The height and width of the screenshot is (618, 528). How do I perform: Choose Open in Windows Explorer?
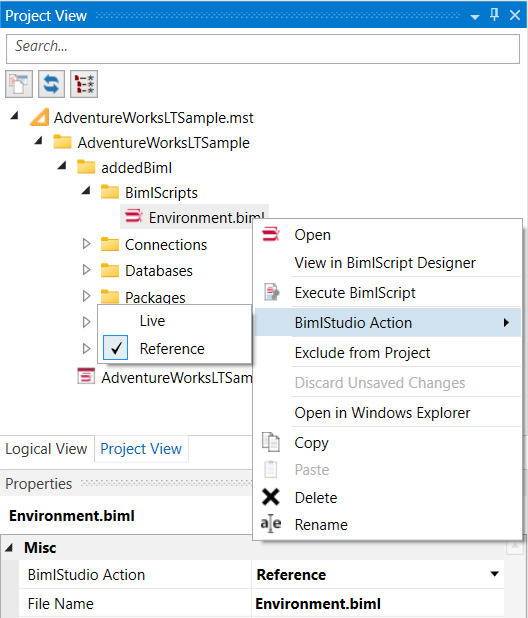[388, 412]
